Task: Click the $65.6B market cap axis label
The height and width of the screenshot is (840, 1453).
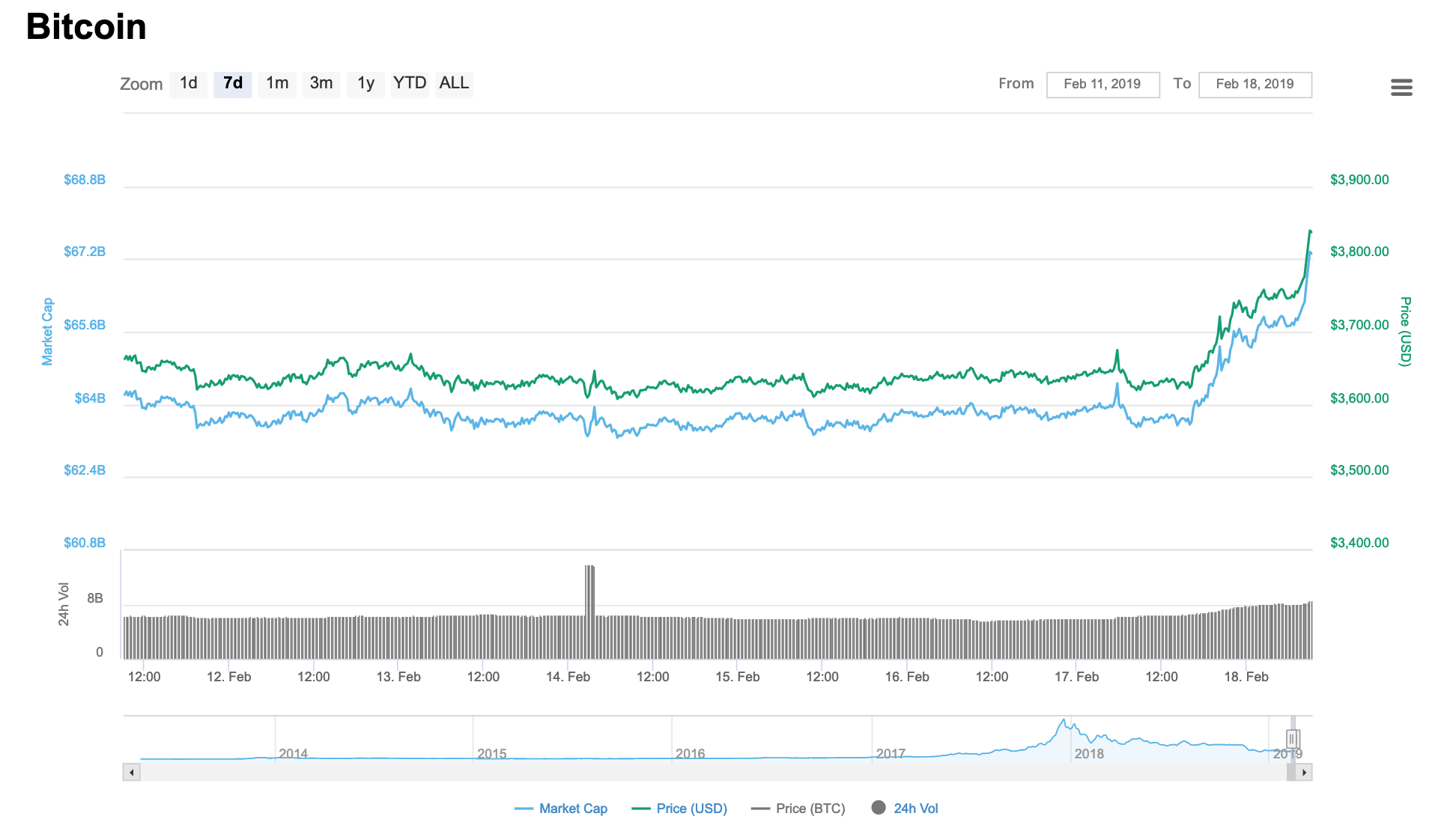Action: 85,325
